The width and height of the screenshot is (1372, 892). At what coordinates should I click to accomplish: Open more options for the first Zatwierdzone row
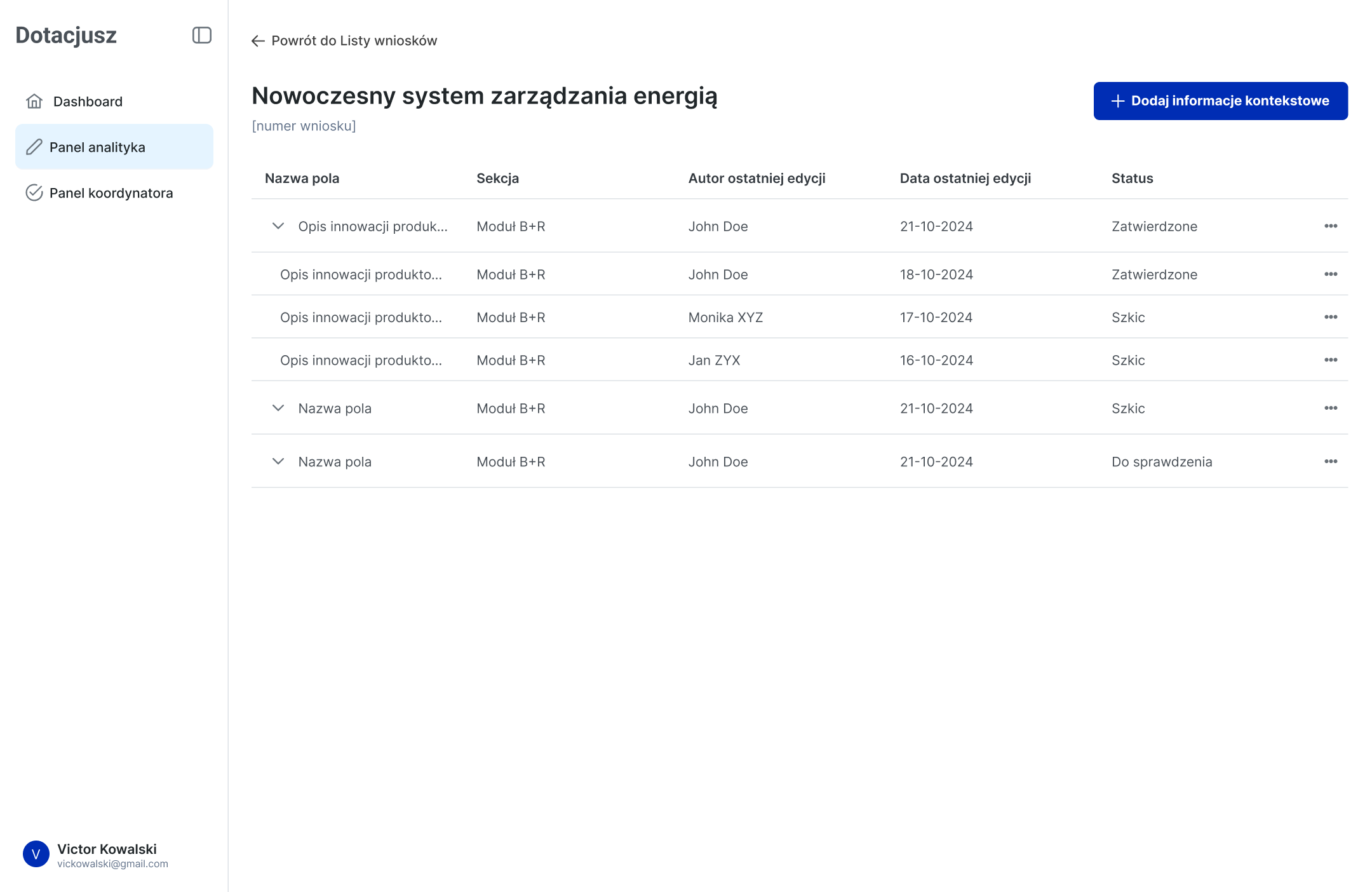click(1331, 226)
